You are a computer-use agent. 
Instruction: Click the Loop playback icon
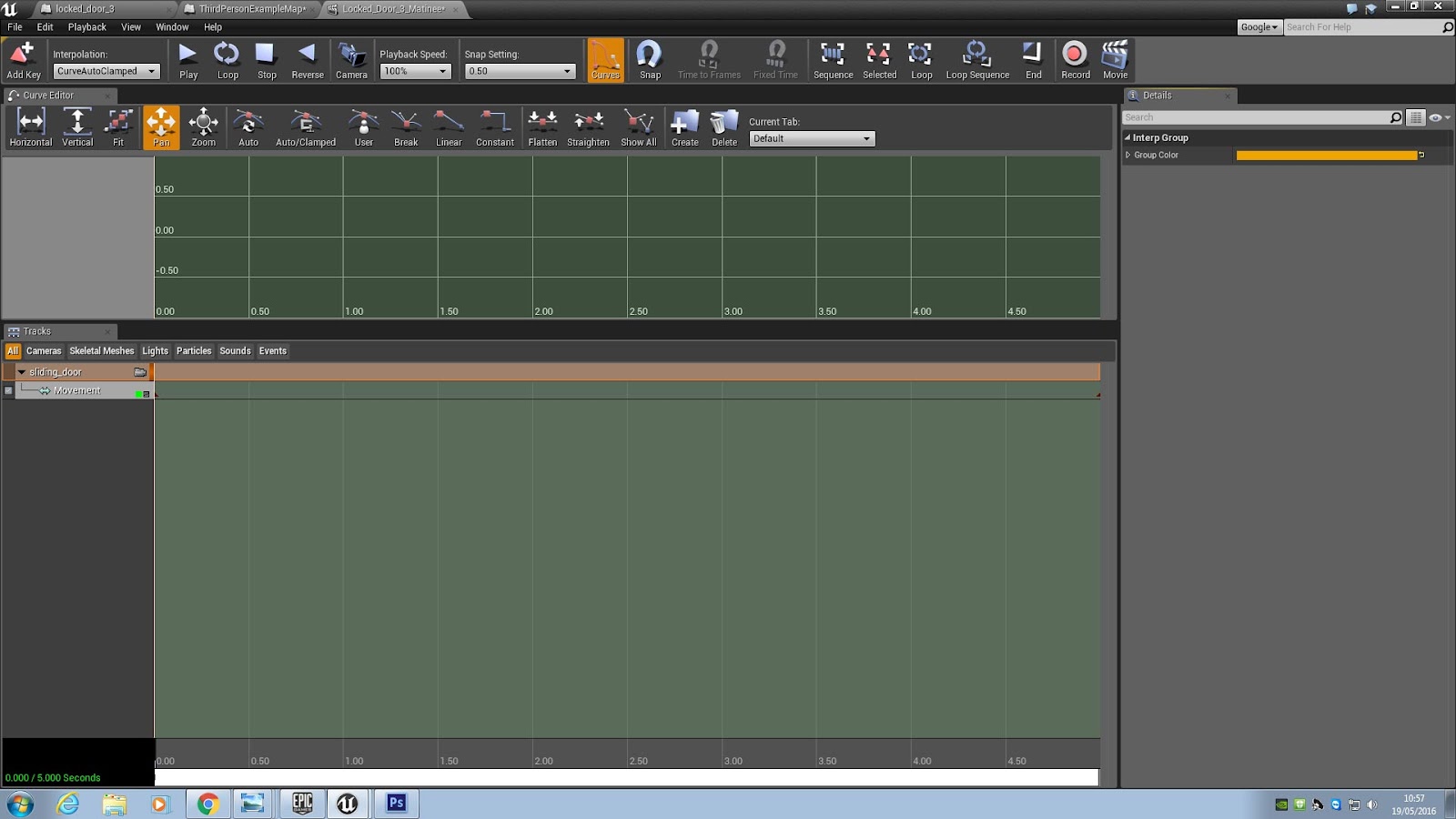(227, 60)
